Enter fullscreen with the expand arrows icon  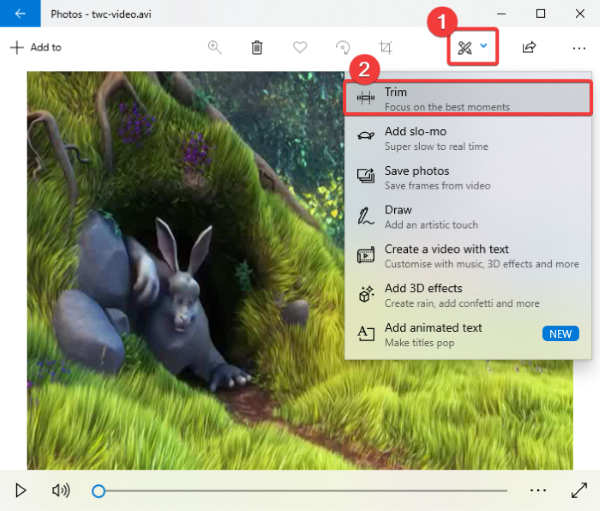(579, 490)
